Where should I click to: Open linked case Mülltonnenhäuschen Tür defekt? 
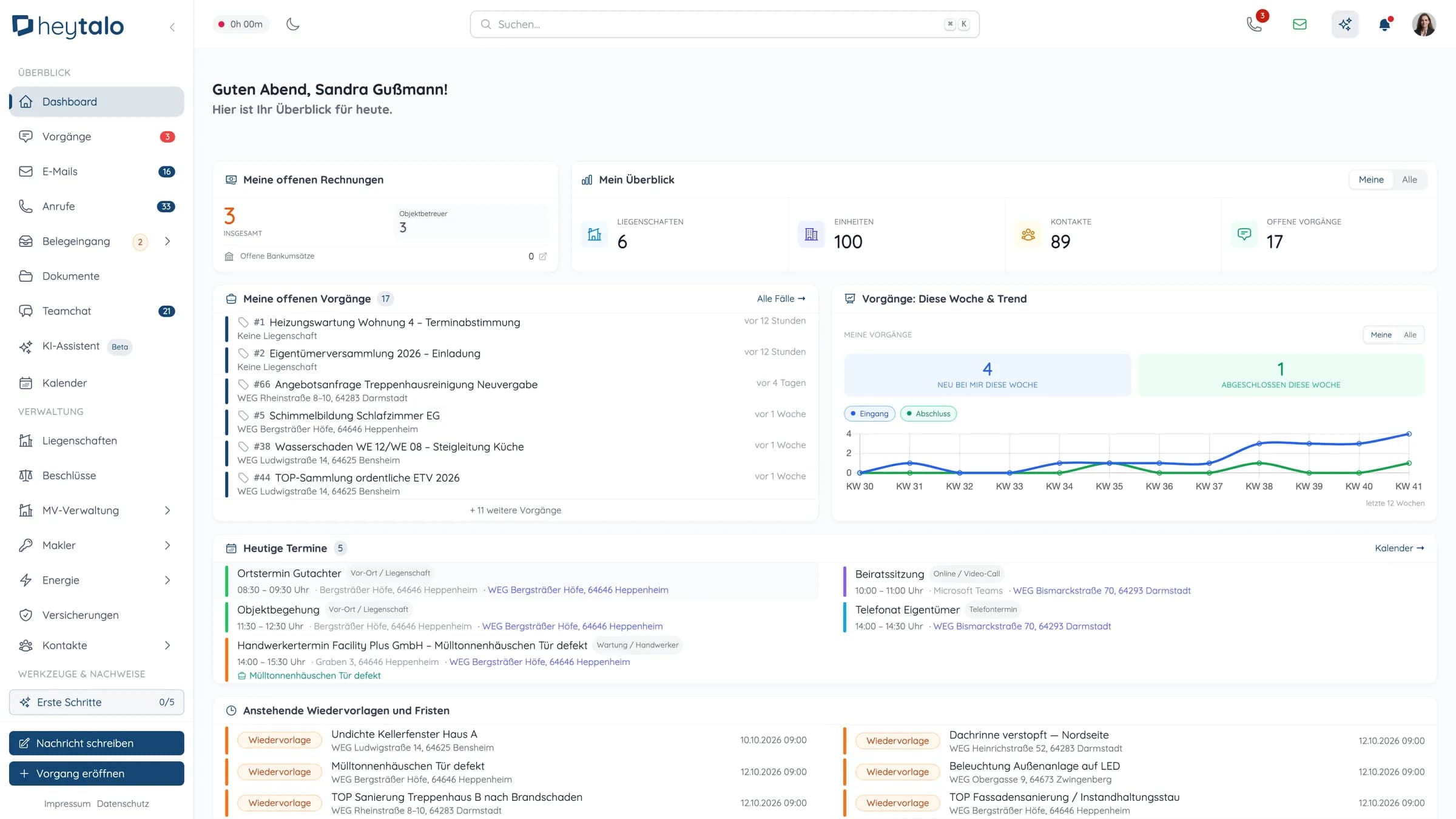coord(309,675)
